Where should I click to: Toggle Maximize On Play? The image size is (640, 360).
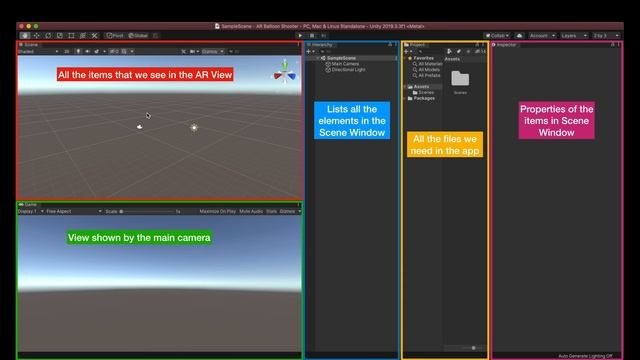pyautogui.click(x=218, y=211)
